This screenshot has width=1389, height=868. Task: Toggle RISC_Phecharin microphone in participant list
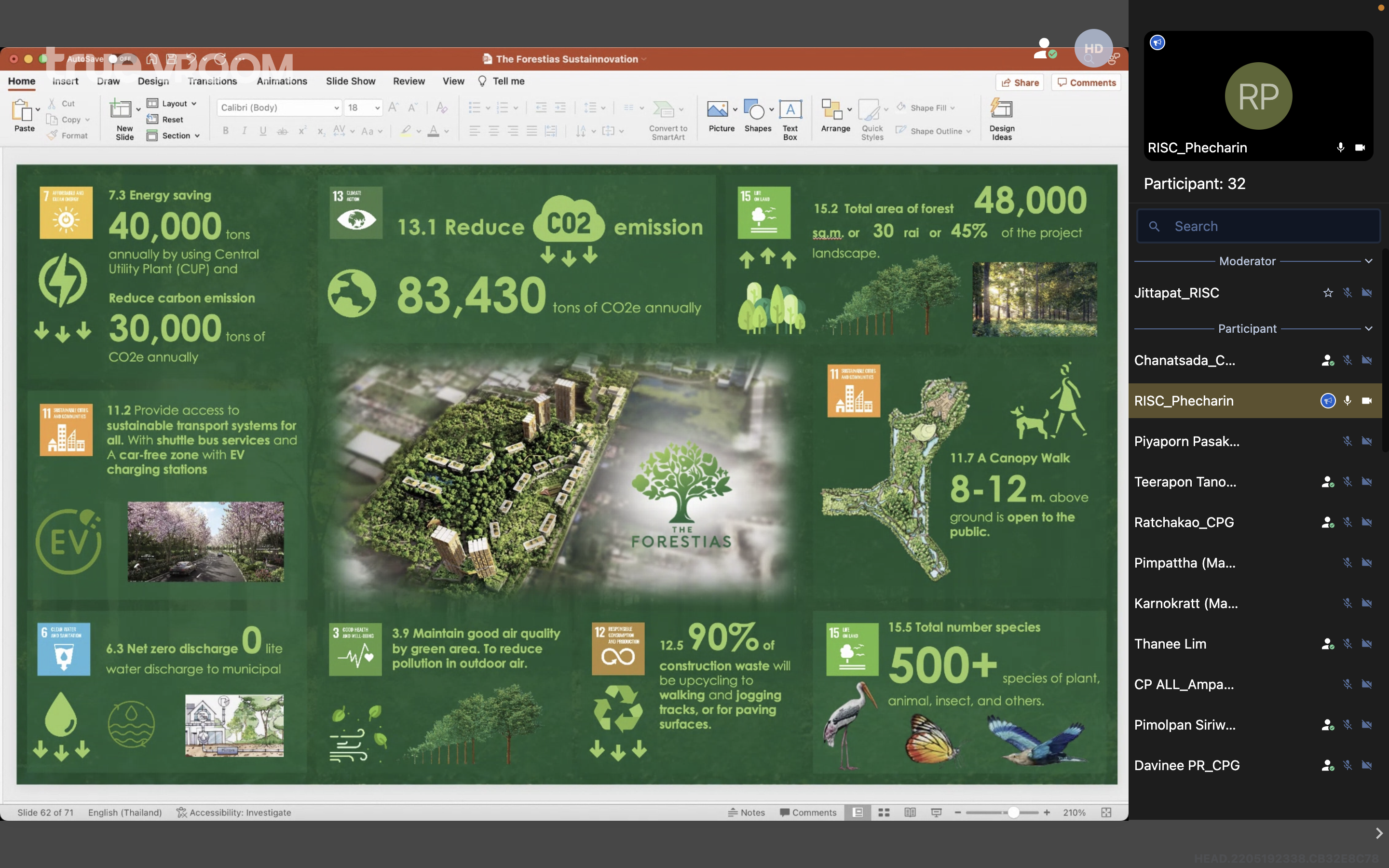(x=1347, y=401)
